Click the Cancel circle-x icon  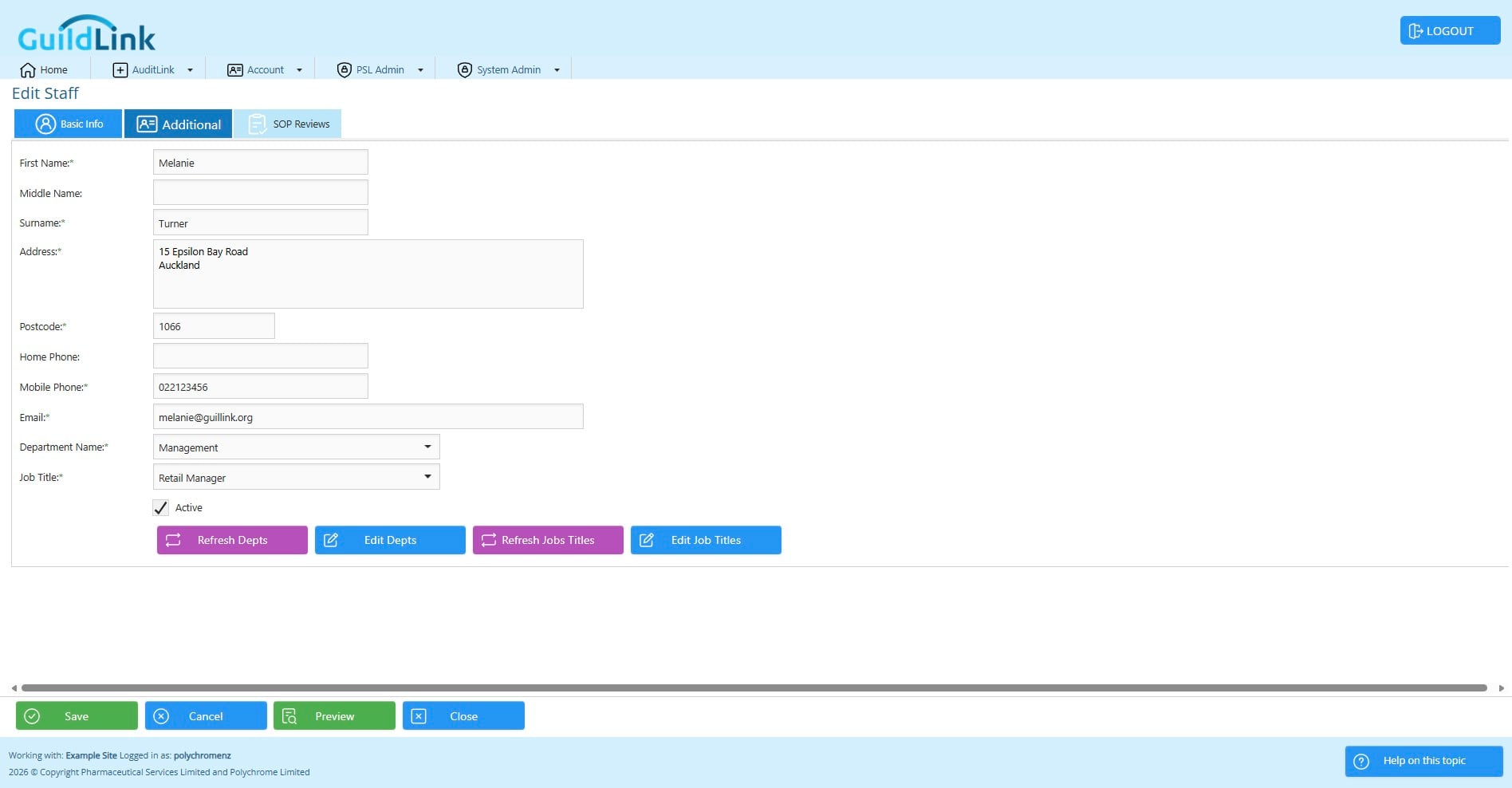click(161, 716)
